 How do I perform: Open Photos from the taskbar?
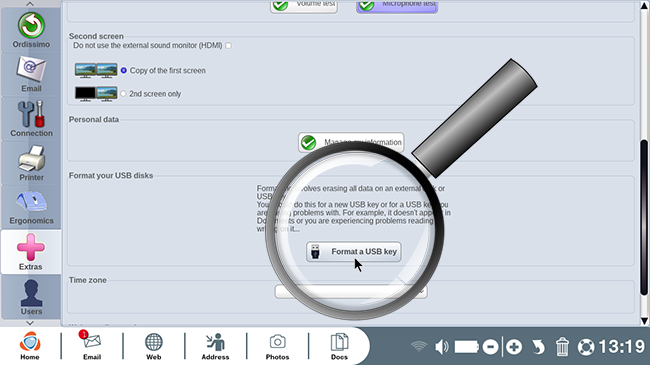[277, 346]
